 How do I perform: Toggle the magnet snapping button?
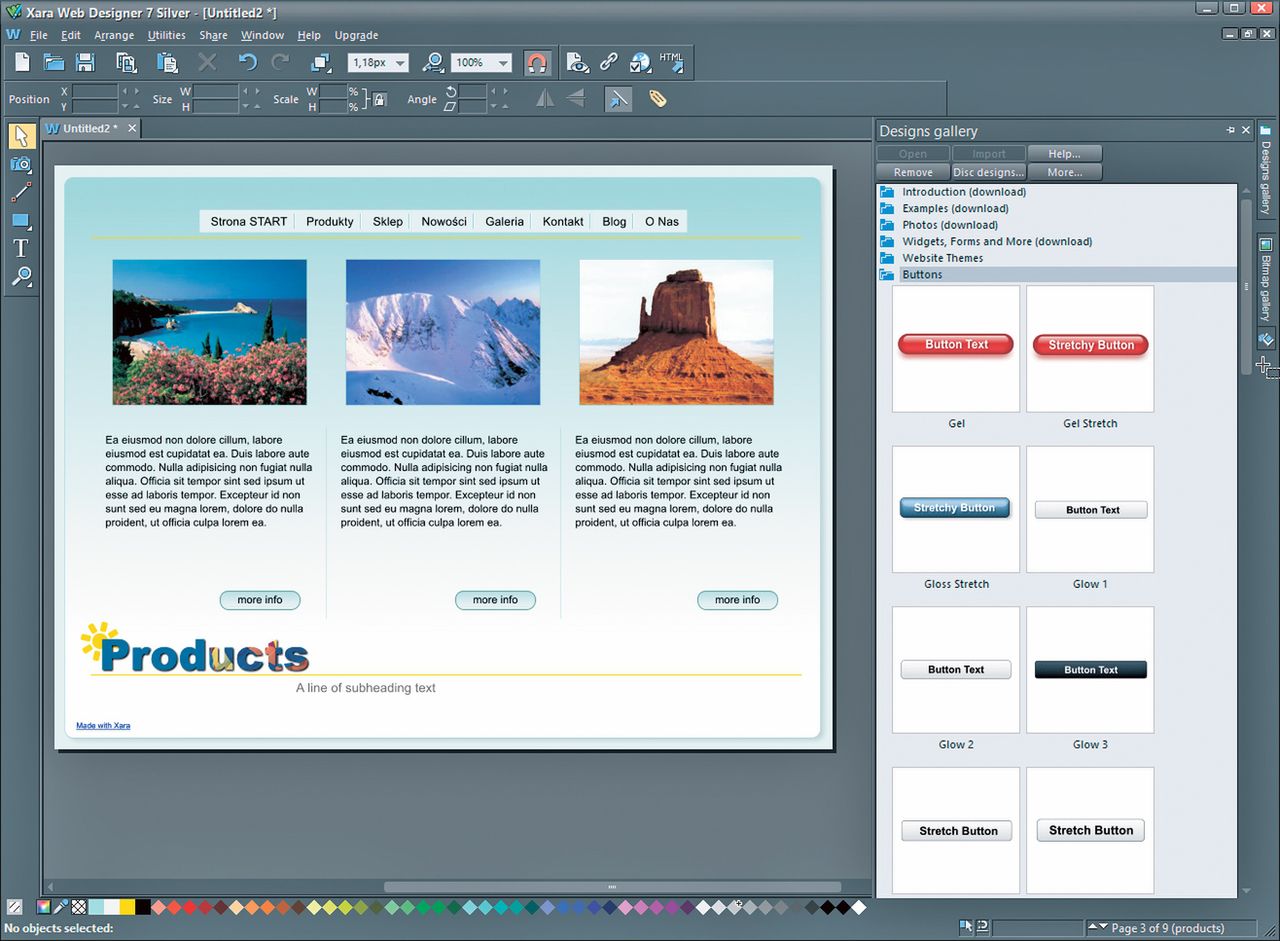[537, 63]
